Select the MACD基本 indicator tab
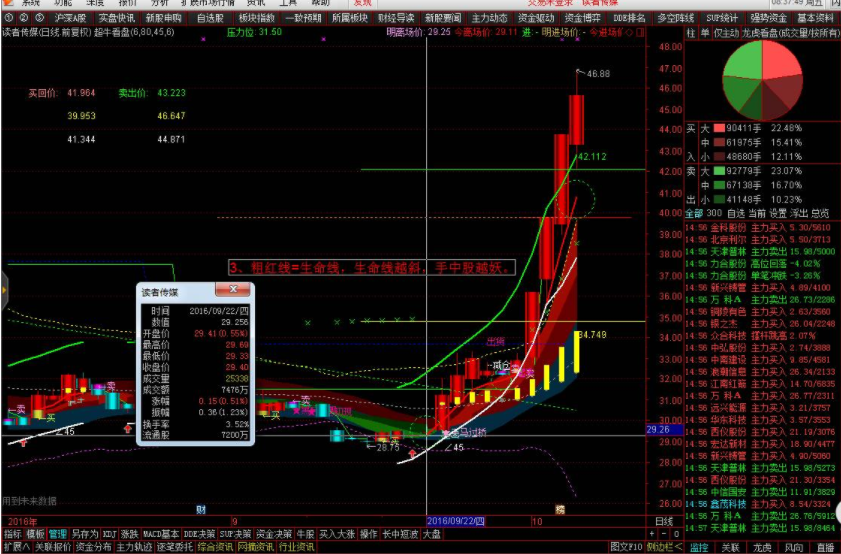 (161, 534)
